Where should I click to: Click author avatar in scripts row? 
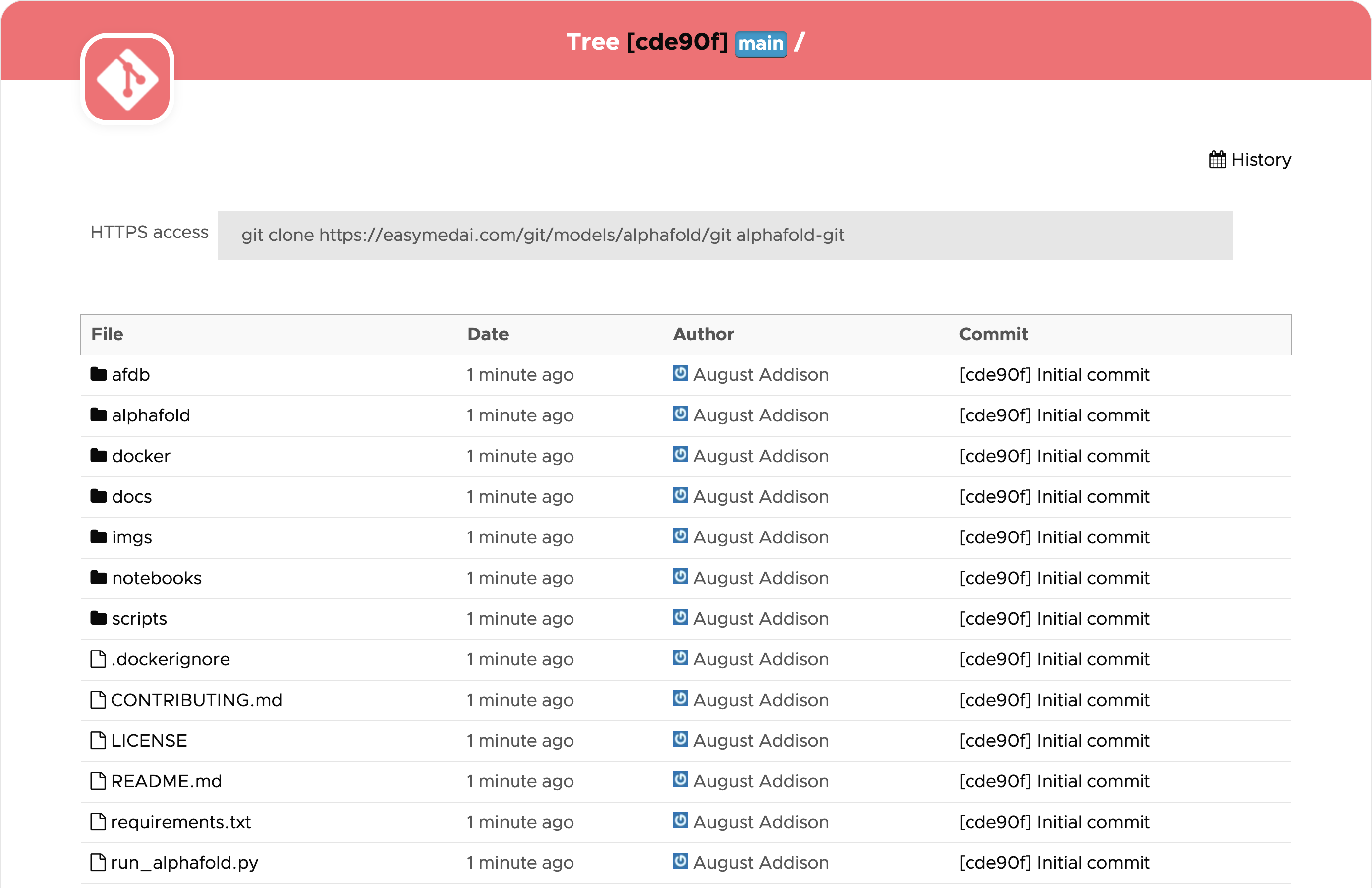pyautogui.click(x=680, y=617)
